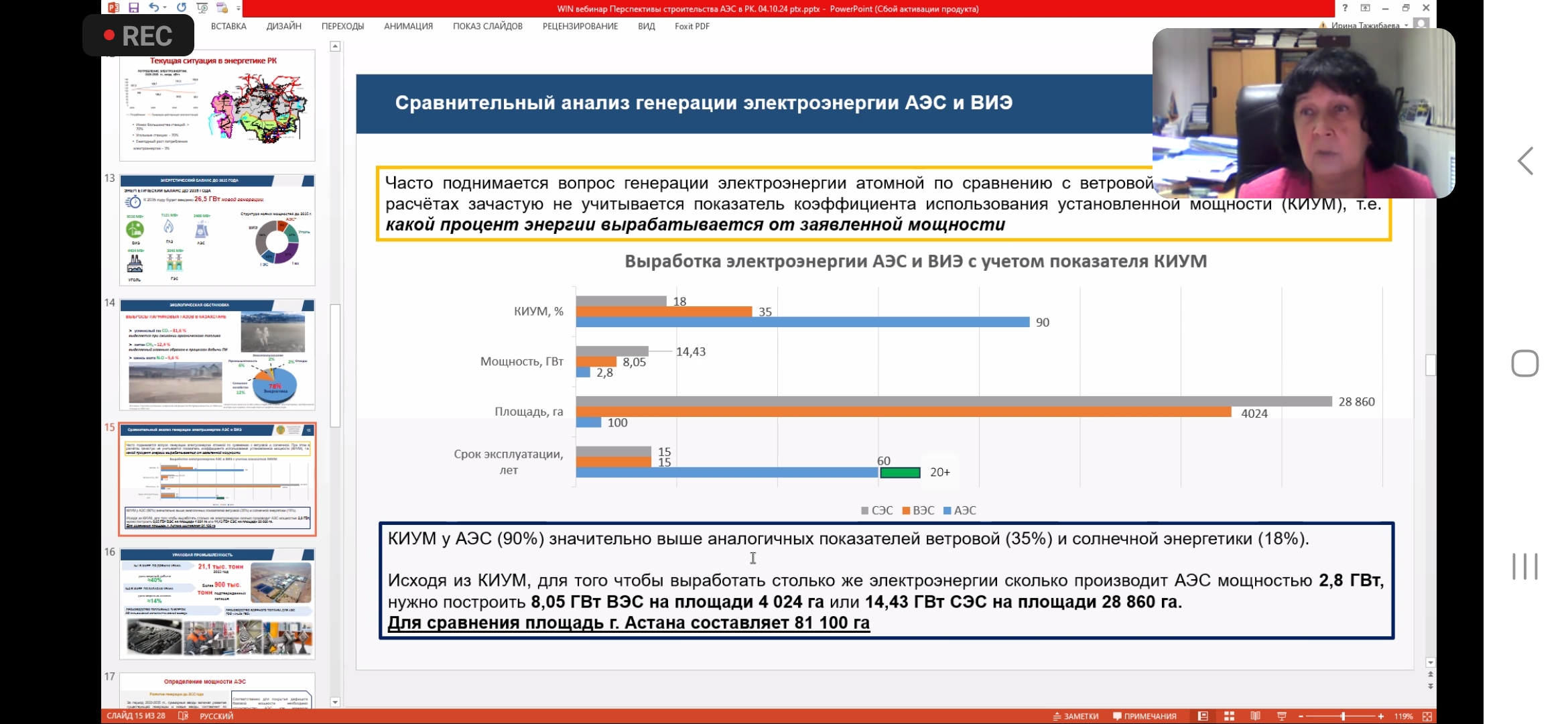Start slideshow from beginning icon in quick toolbar
The image size is (1568, 724).
202,7
